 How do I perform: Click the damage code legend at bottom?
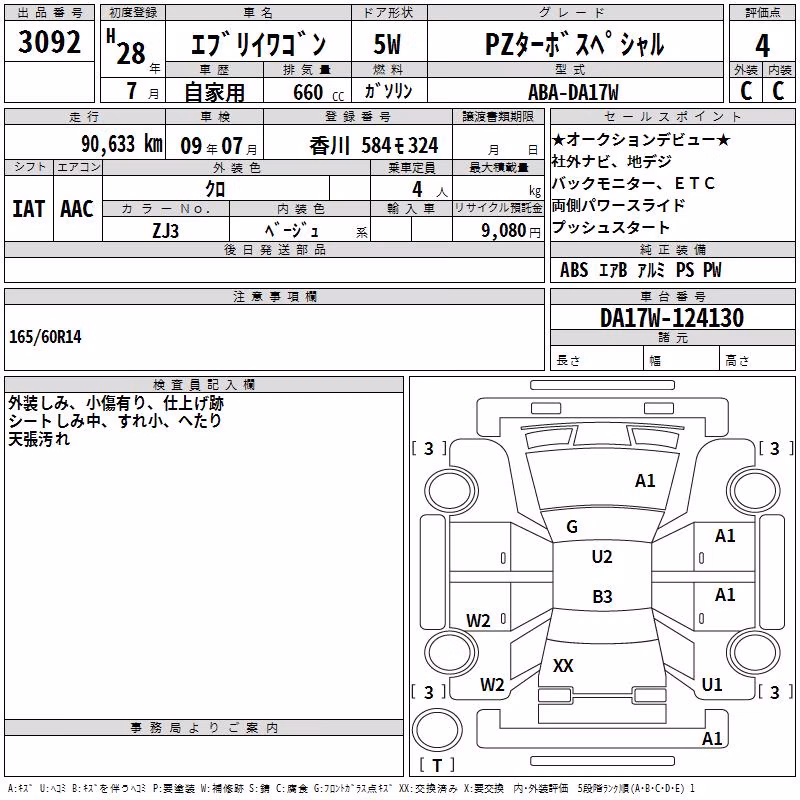point(351,789)
